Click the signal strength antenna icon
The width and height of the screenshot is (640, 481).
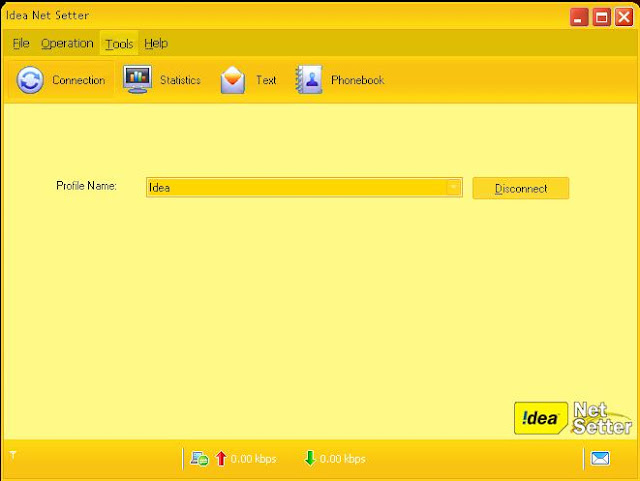[x=13, y=454]
